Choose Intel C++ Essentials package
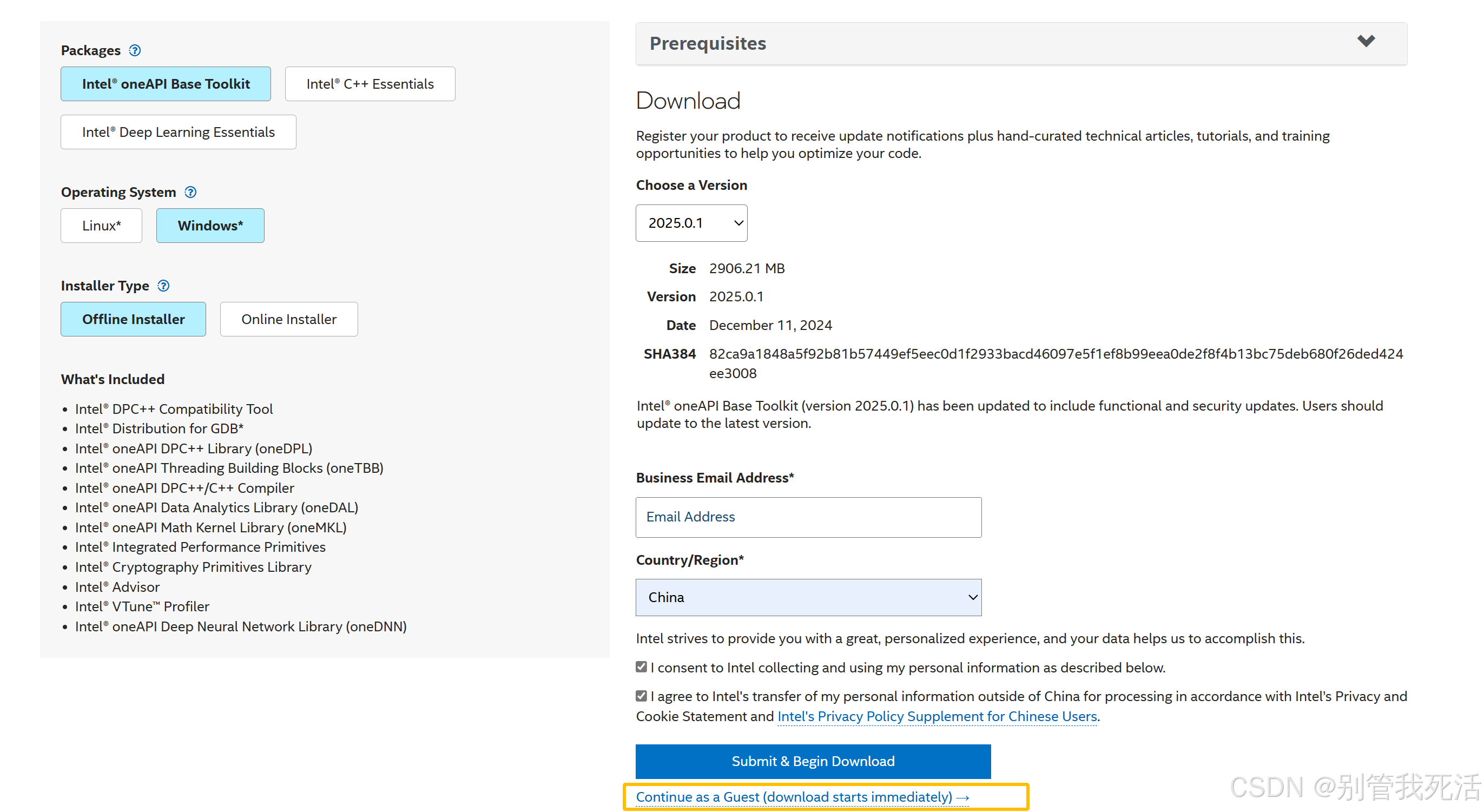1484x812 pixels. [370, 84]
